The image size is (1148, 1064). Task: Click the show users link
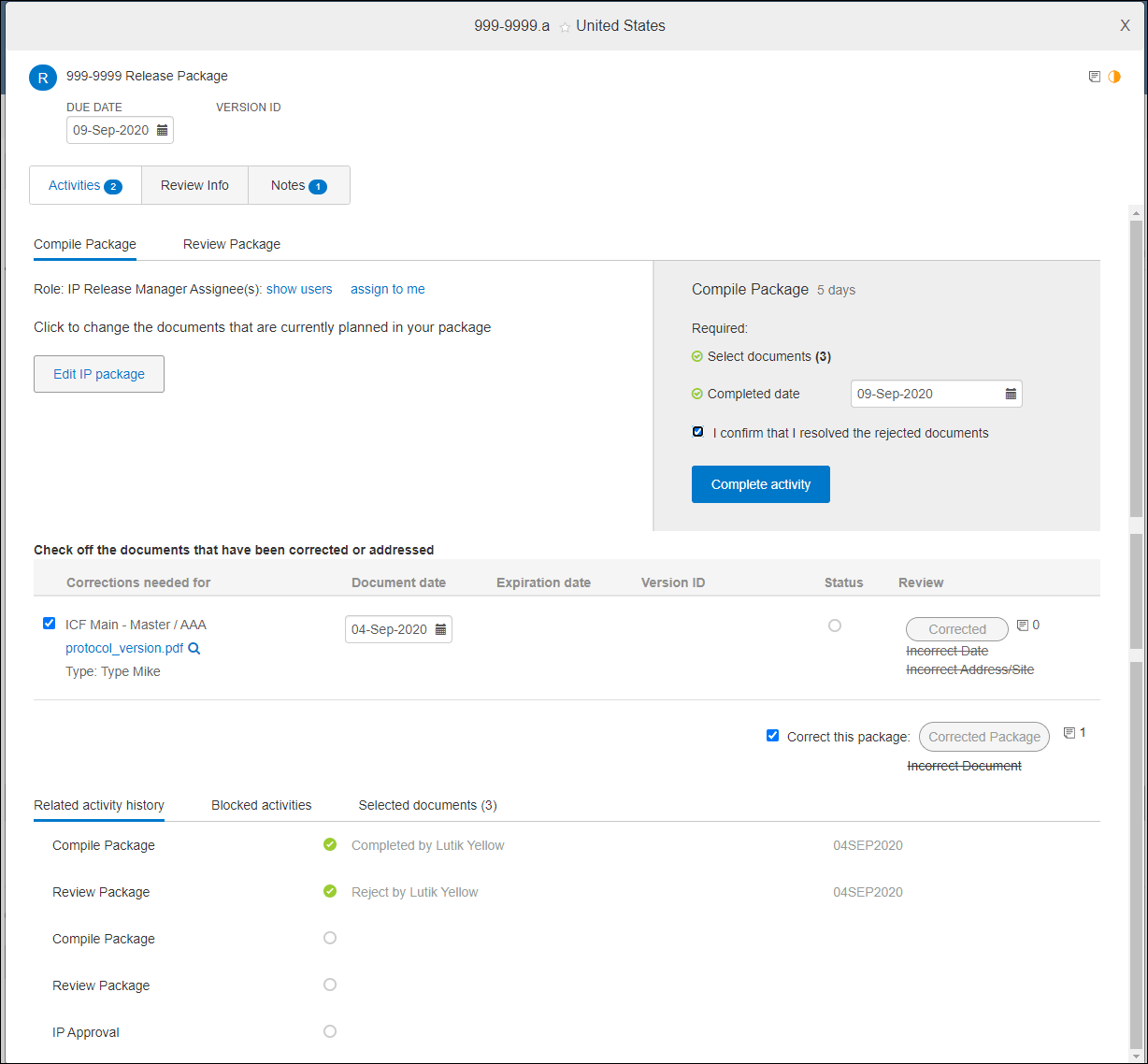[299, 289]
